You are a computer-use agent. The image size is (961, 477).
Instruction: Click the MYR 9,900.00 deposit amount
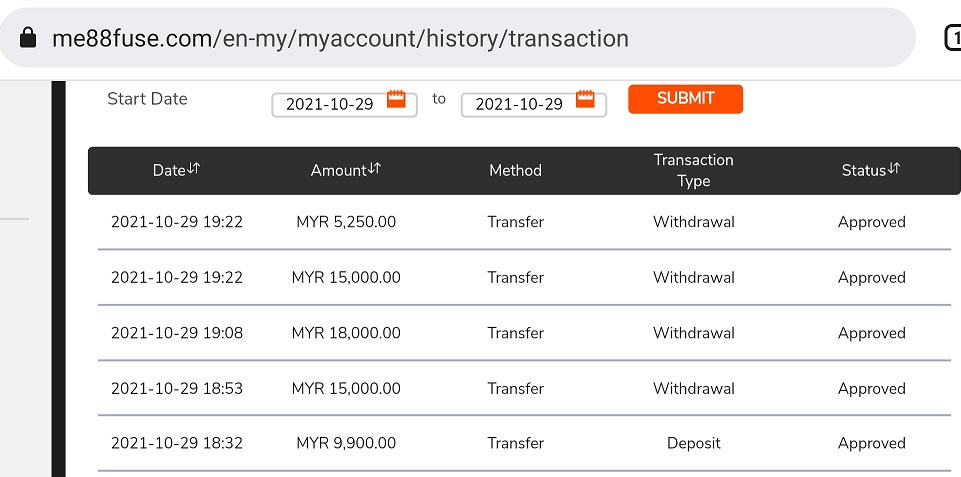(346, 443)
